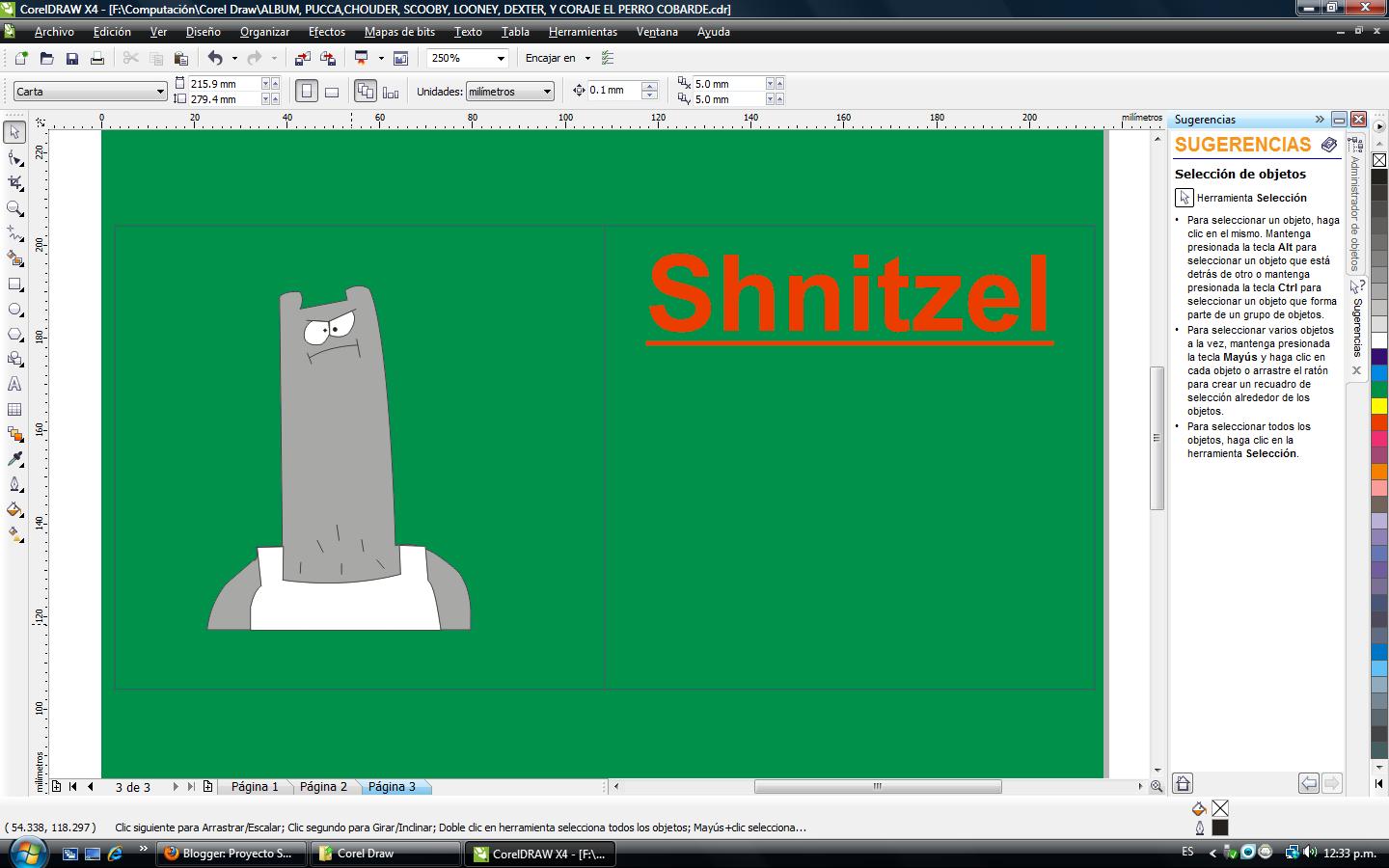Screen dimensions: 1389x868
Task: Go to the next page
Action: click(x=176, y=786)
